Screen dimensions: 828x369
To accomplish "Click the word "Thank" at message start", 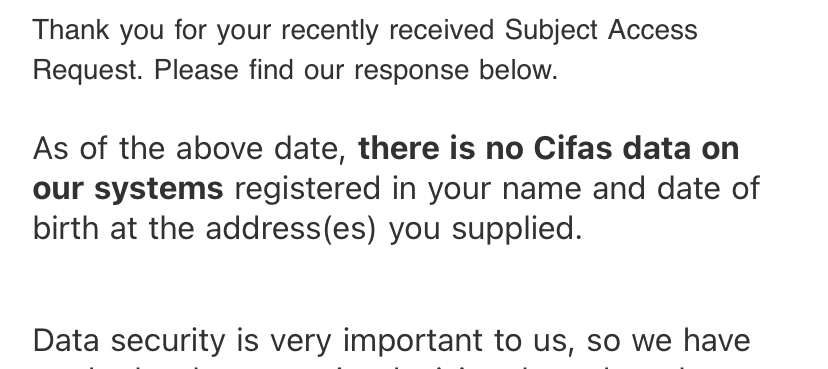I will (71, 30).
